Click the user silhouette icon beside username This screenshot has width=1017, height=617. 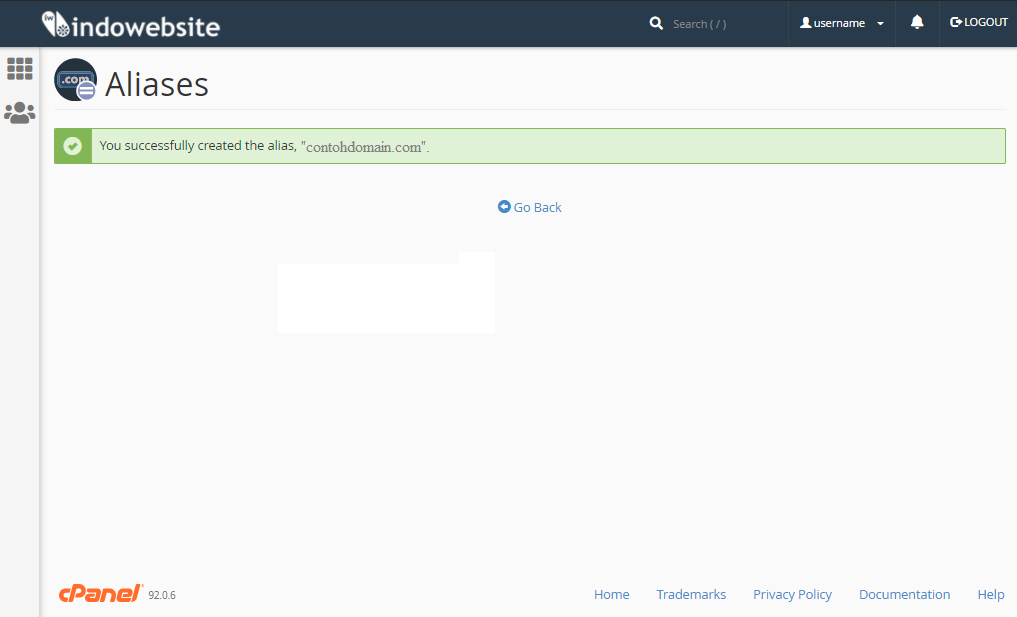click(805, 23)
